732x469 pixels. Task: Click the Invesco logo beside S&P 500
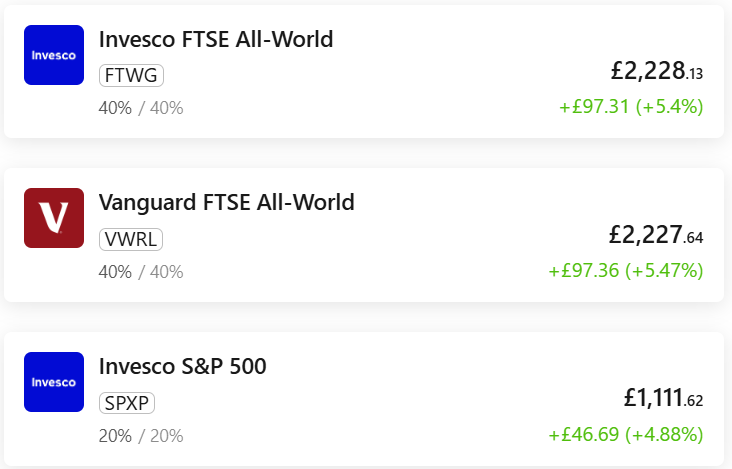(54, 382)
